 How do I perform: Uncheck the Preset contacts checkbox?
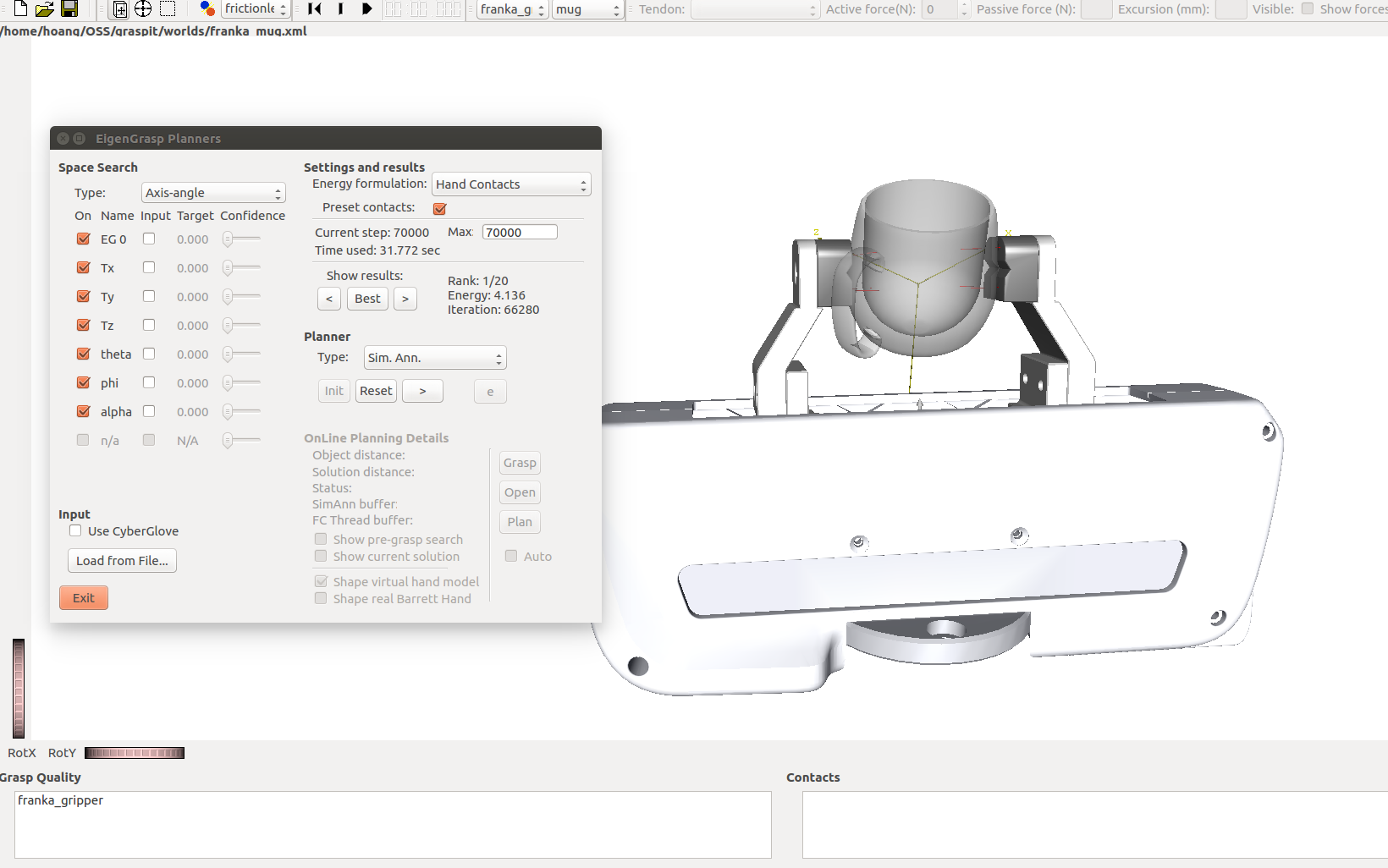pos(439,208)
